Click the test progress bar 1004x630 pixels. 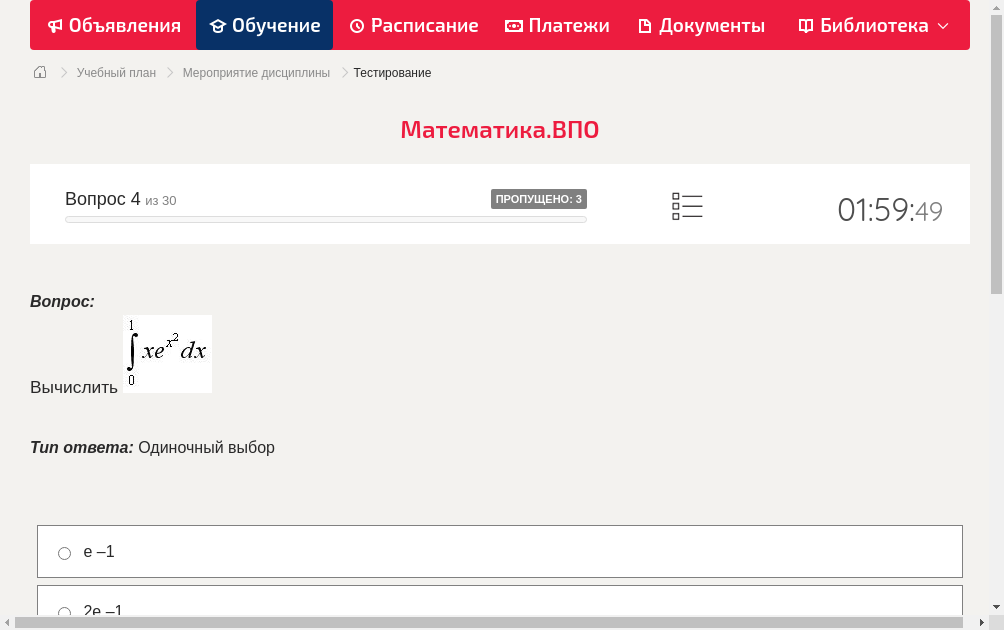coord(325,219)
